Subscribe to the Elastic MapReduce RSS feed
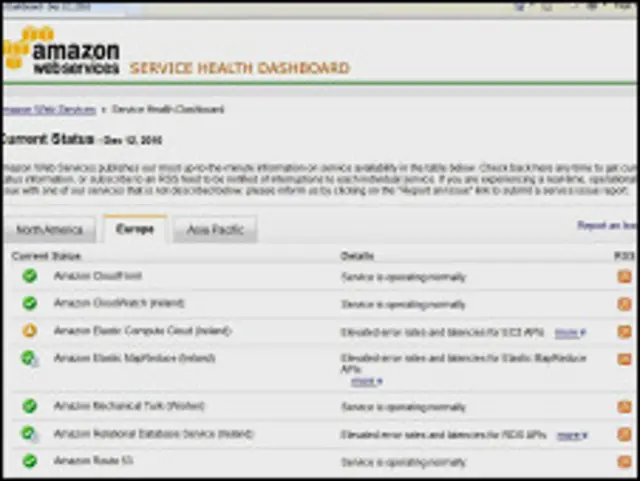Image resolution: width=640 pixels, height=481 pixels. [x=624, y=359]
